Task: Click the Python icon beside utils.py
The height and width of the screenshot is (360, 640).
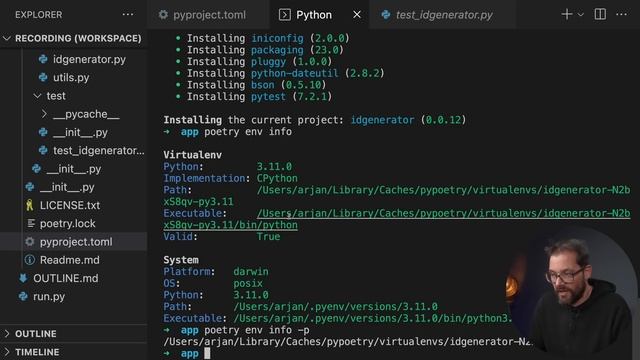Action: tap(43, 78)
